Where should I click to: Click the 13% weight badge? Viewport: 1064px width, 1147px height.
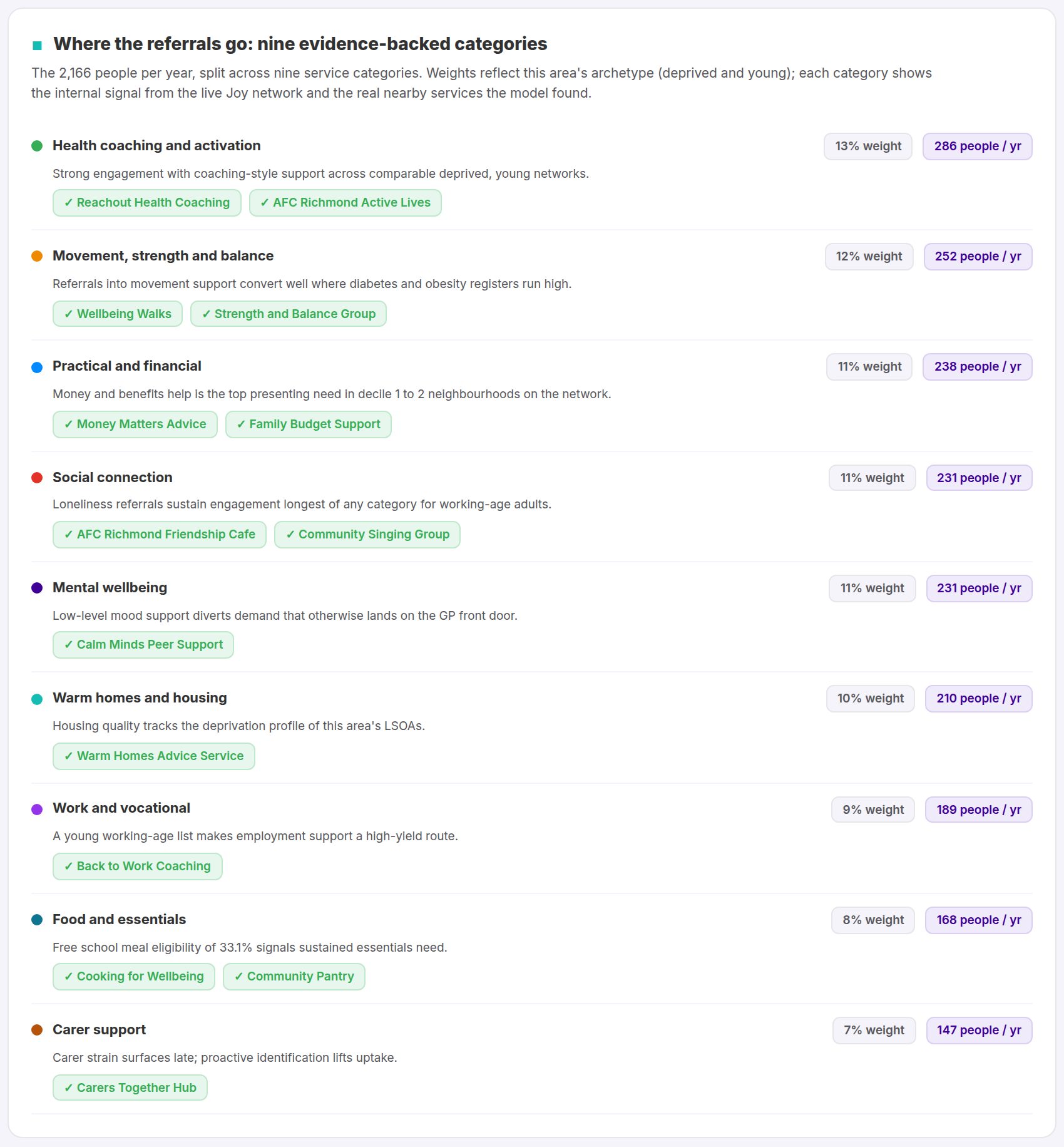tap(868, 147)
